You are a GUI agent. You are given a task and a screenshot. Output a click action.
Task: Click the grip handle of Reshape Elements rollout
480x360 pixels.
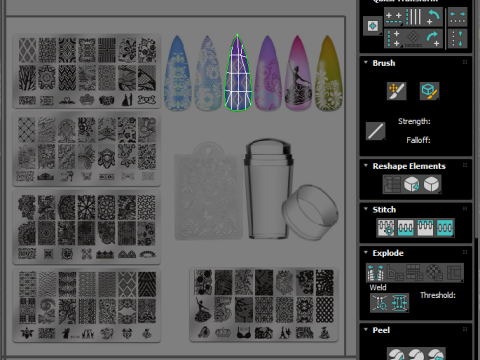[x=465, y=165]
